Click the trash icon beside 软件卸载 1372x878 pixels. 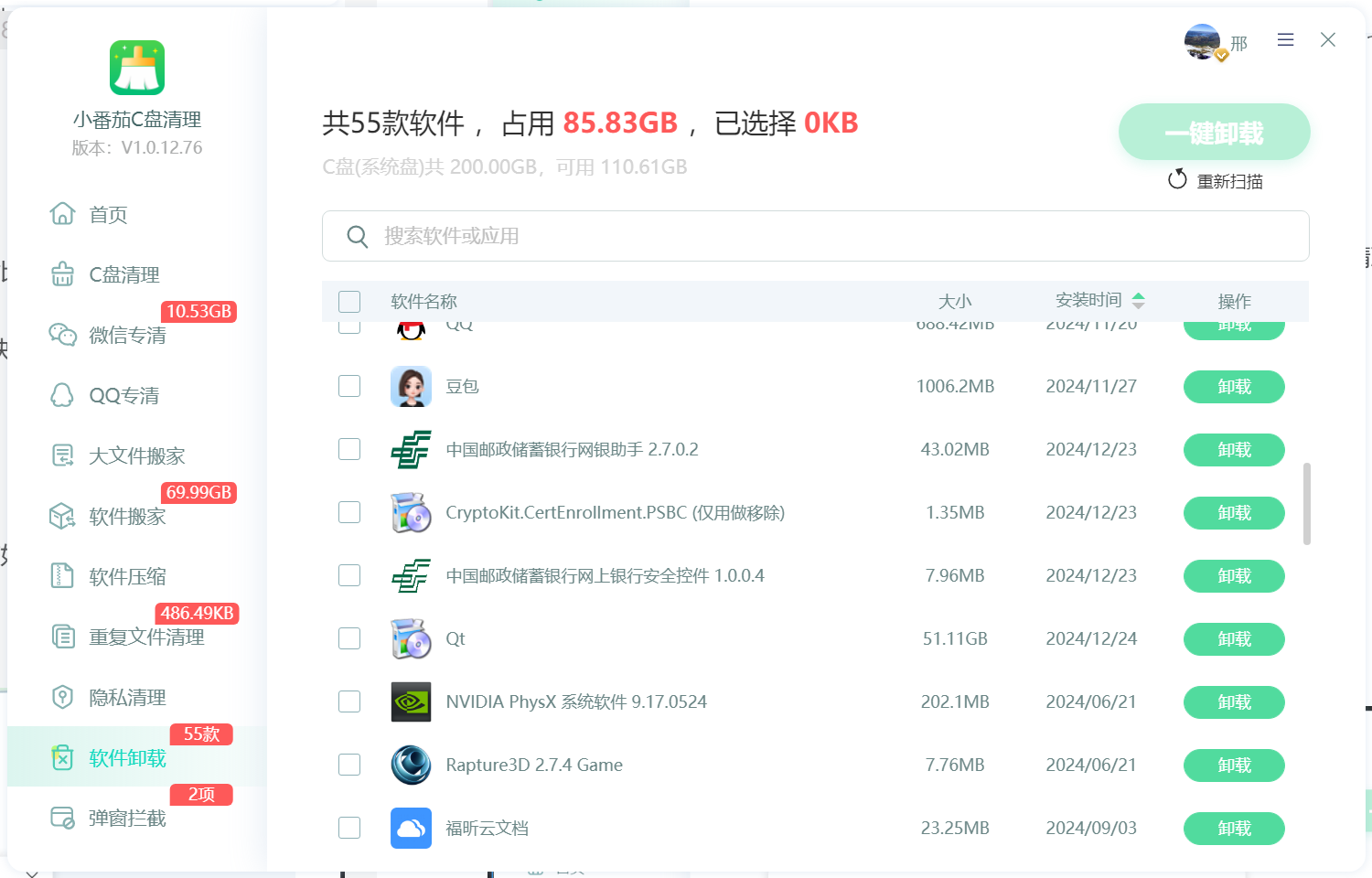click(62, 757)
